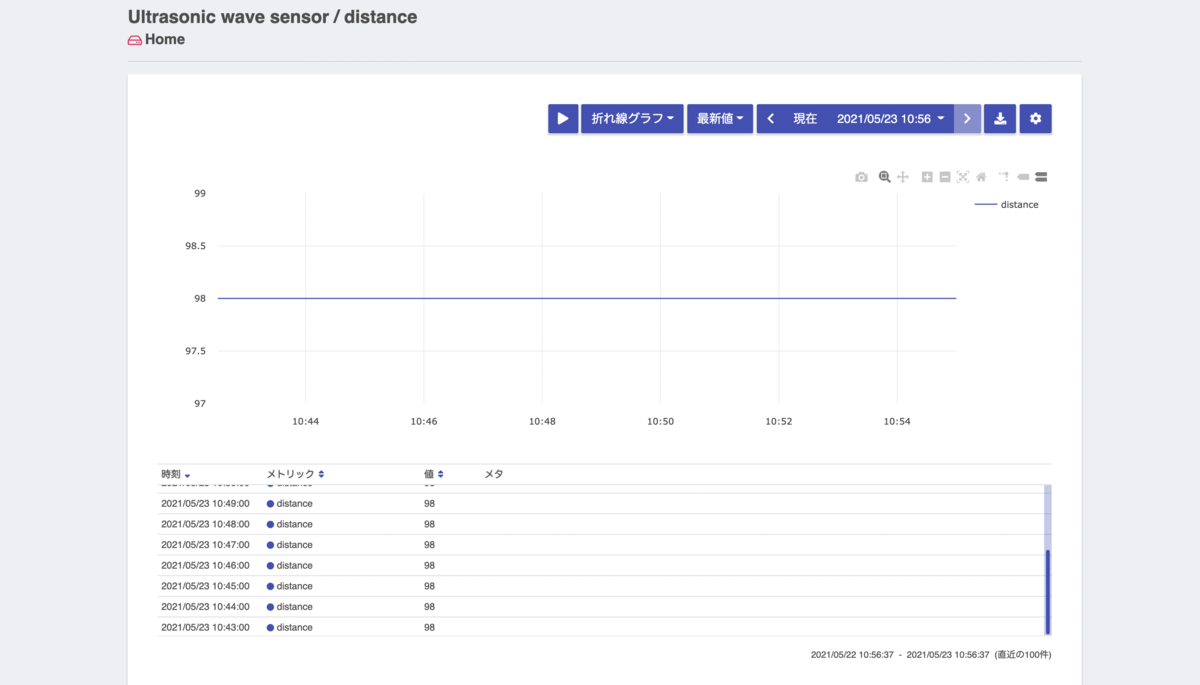Enable compare data on hover icon
Screen dimensions: 1200x685
[1041, 177]
